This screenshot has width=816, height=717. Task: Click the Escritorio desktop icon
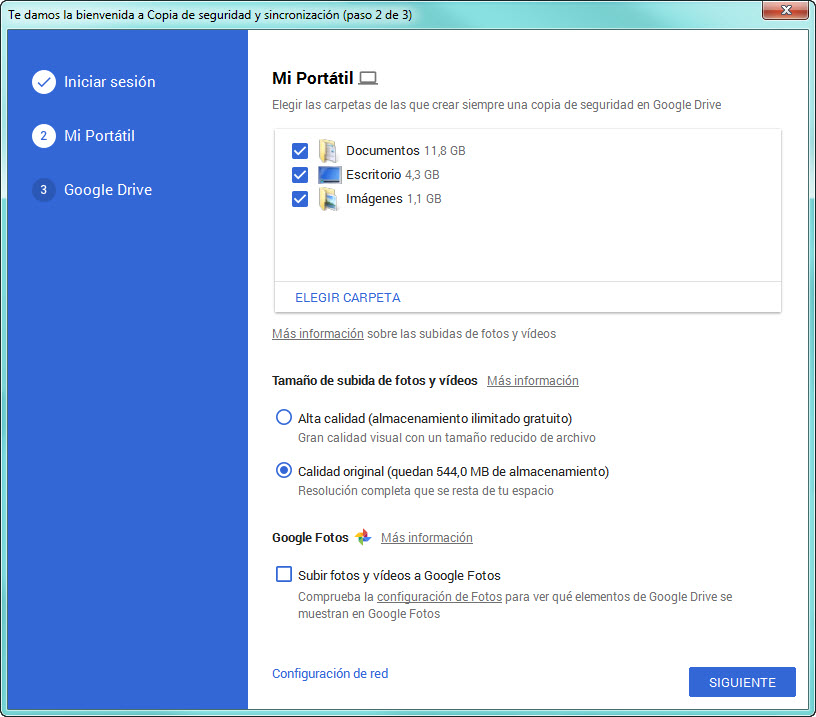[329, 175]
